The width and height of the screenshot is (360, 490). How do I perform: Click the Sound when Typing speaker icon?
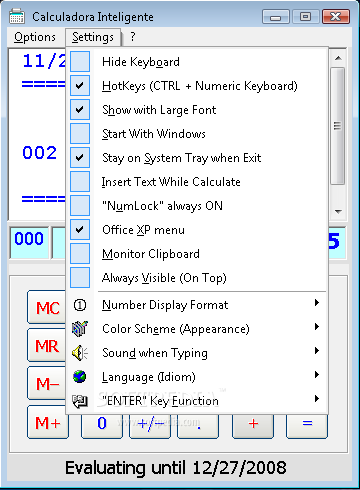(x=80, y=353)
